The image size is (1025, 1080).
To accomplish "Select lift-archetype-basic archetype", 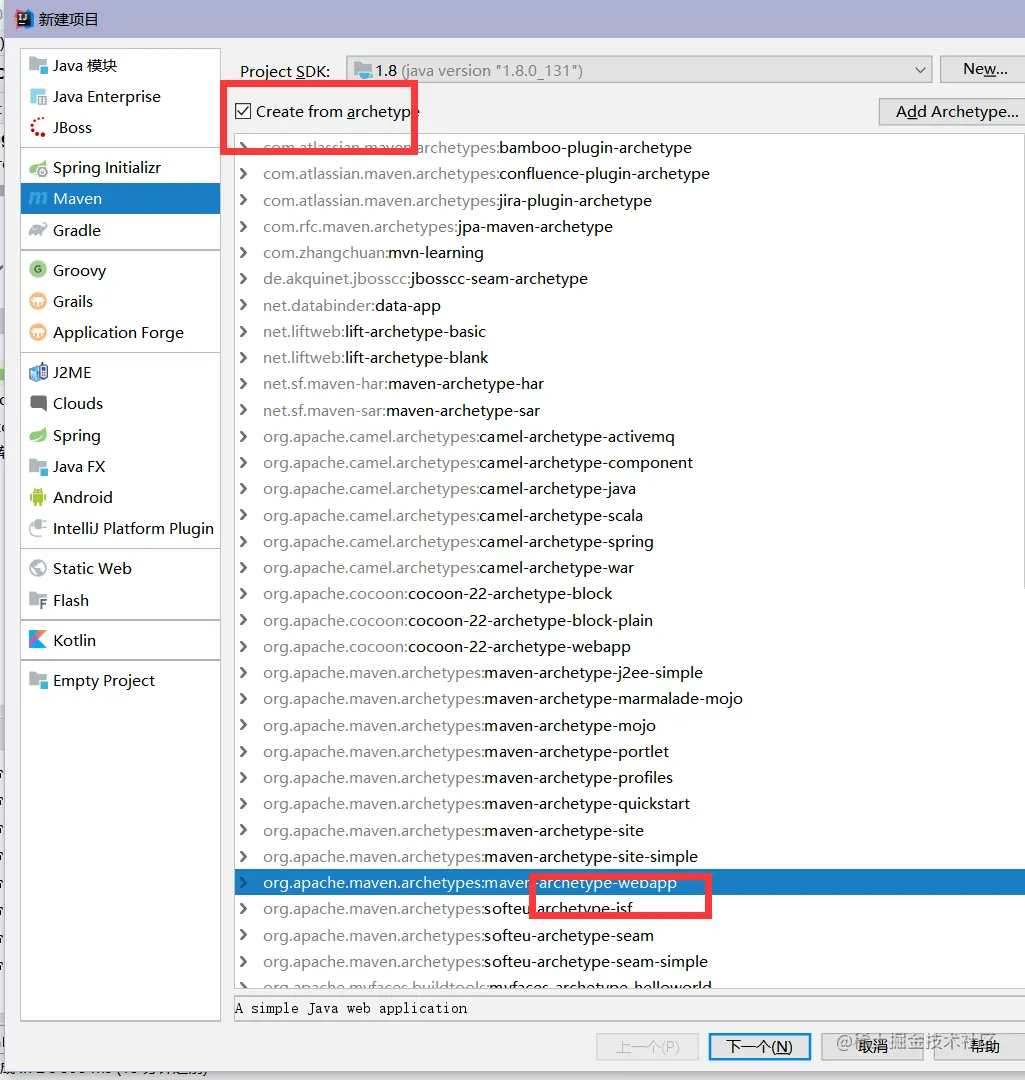I will 374,331.
